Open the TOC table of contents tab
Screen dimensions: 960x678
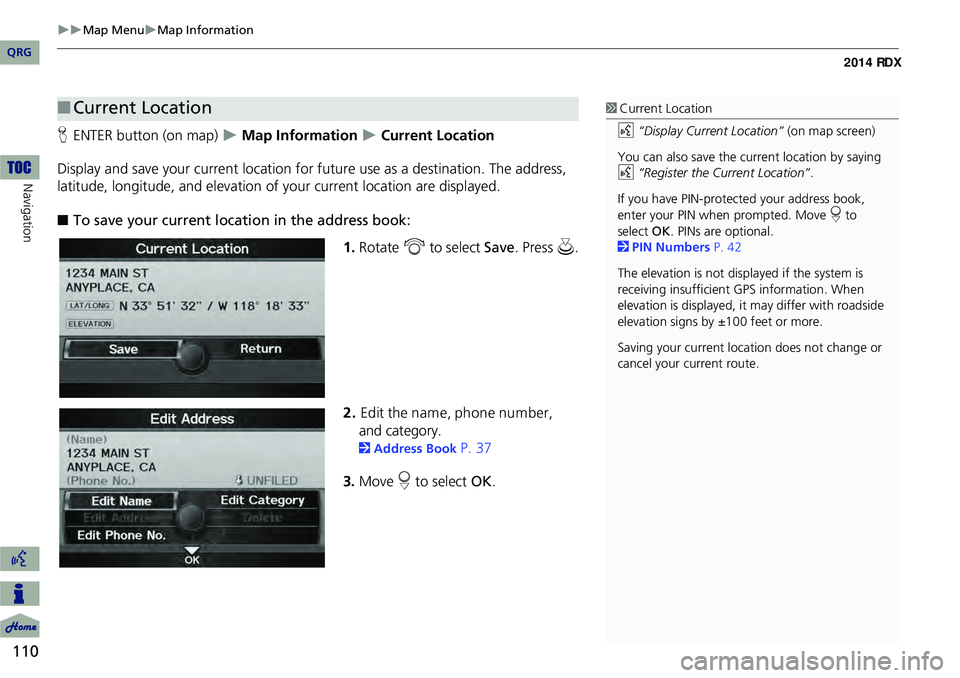[20, 167]
